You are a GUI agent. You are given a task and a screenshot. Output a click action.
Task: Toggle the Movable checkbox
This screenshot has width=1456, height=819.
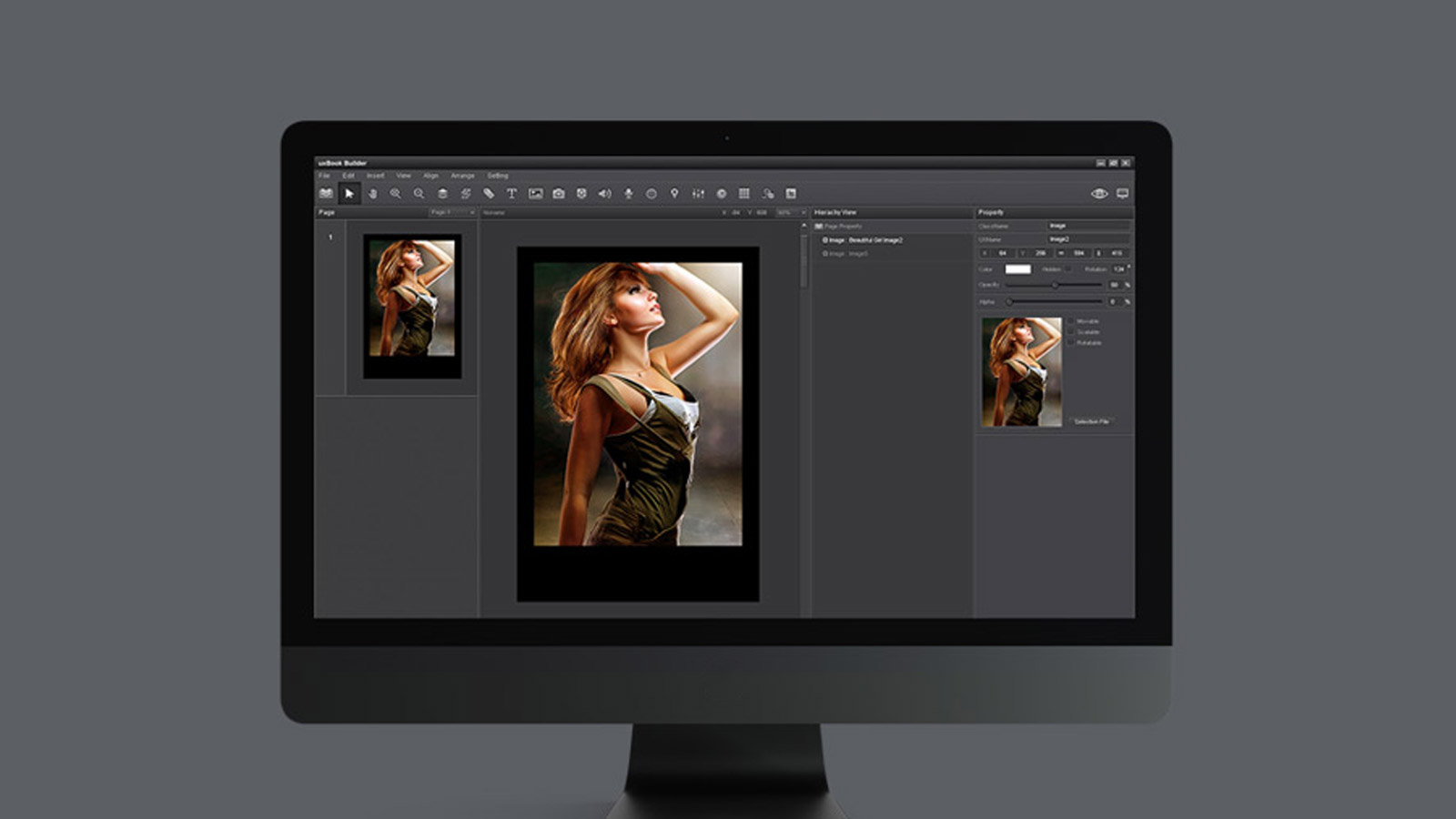pyautogui.click(x=1071, y=321)
